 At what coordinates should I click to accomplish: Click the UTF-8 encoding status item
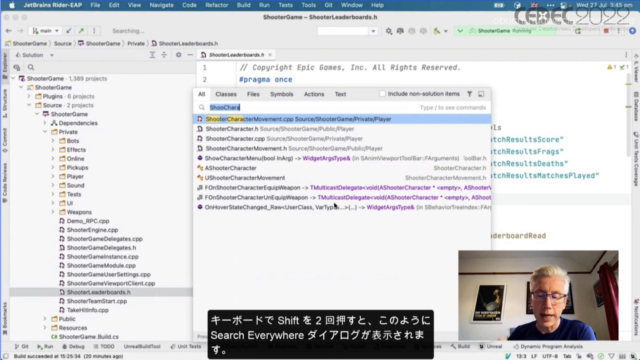550,356
